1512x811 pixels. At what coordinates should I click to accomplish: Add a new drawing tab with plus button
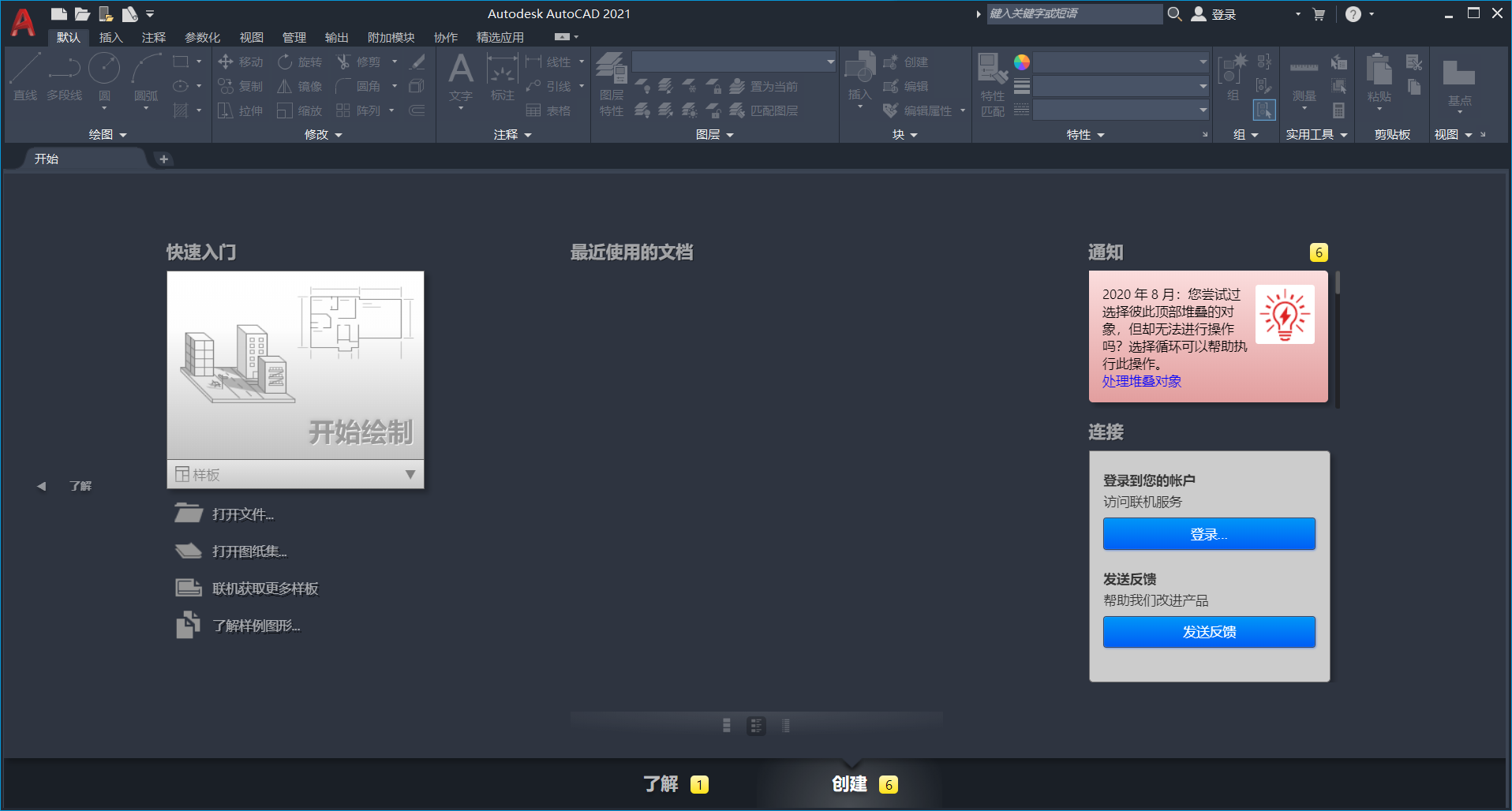[x=163, y=159]
